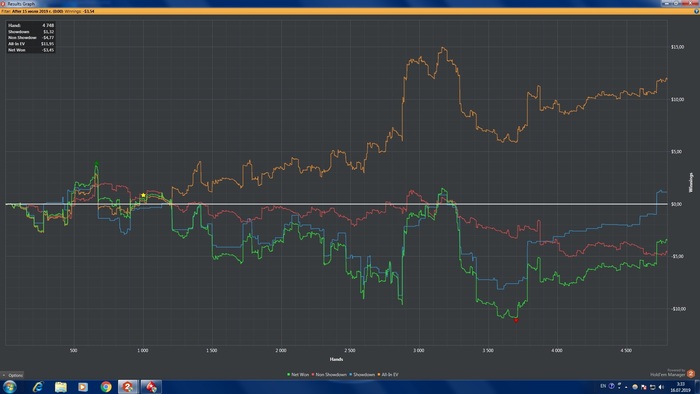Click the yellow star graph marker

point(143,195)
